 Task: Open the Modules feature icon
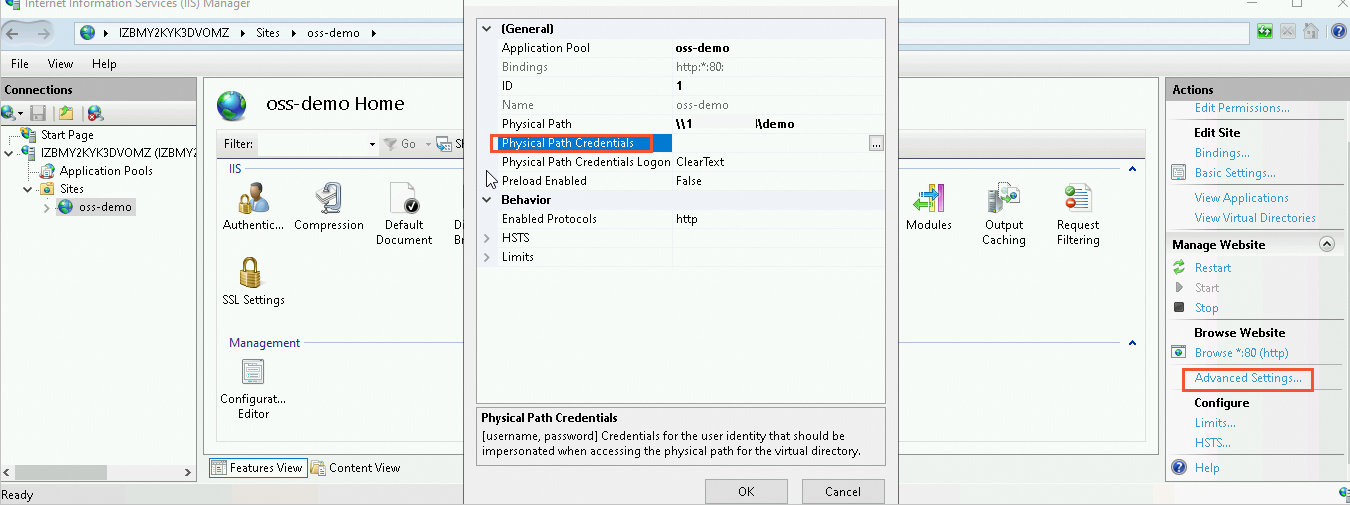[928, 198]
